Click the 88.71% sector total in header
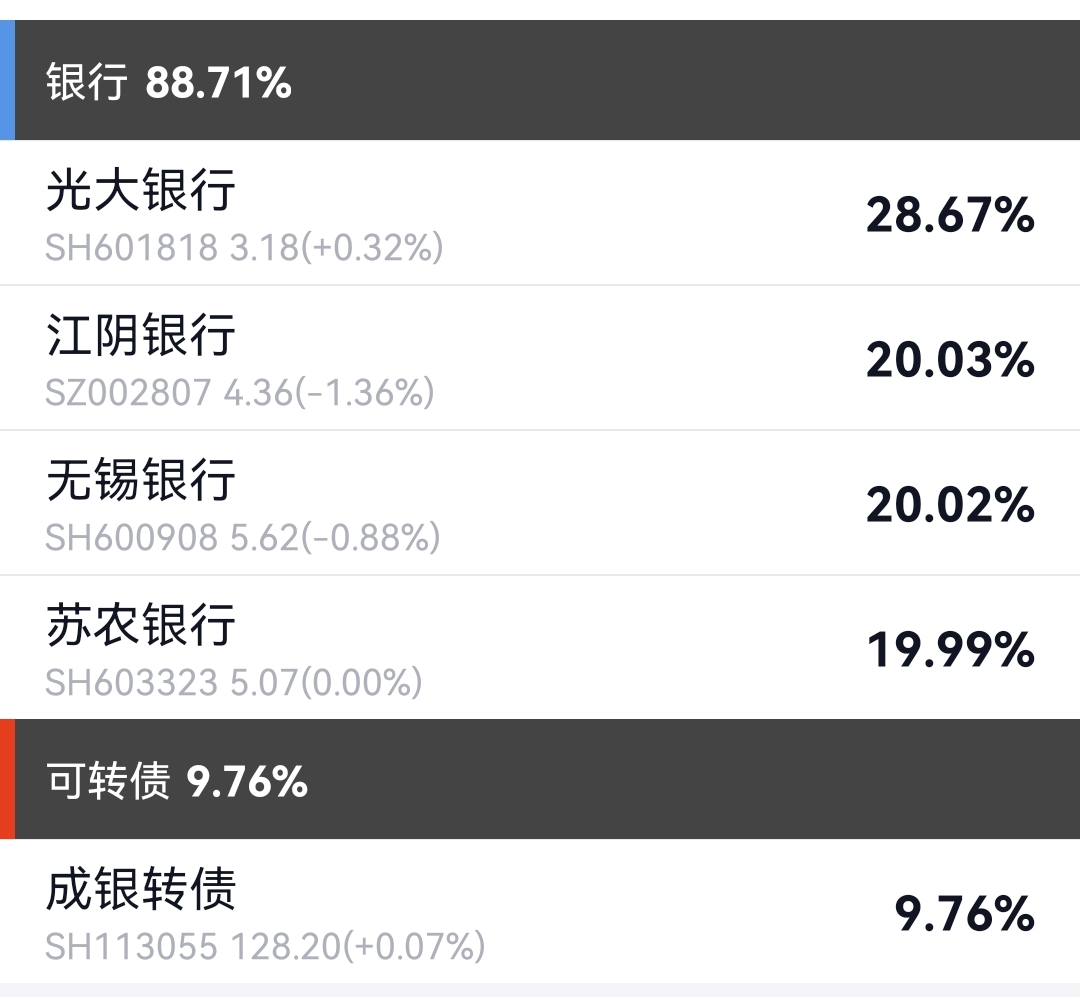Screen dimensions: 1080x997 (x=218, y=82)
